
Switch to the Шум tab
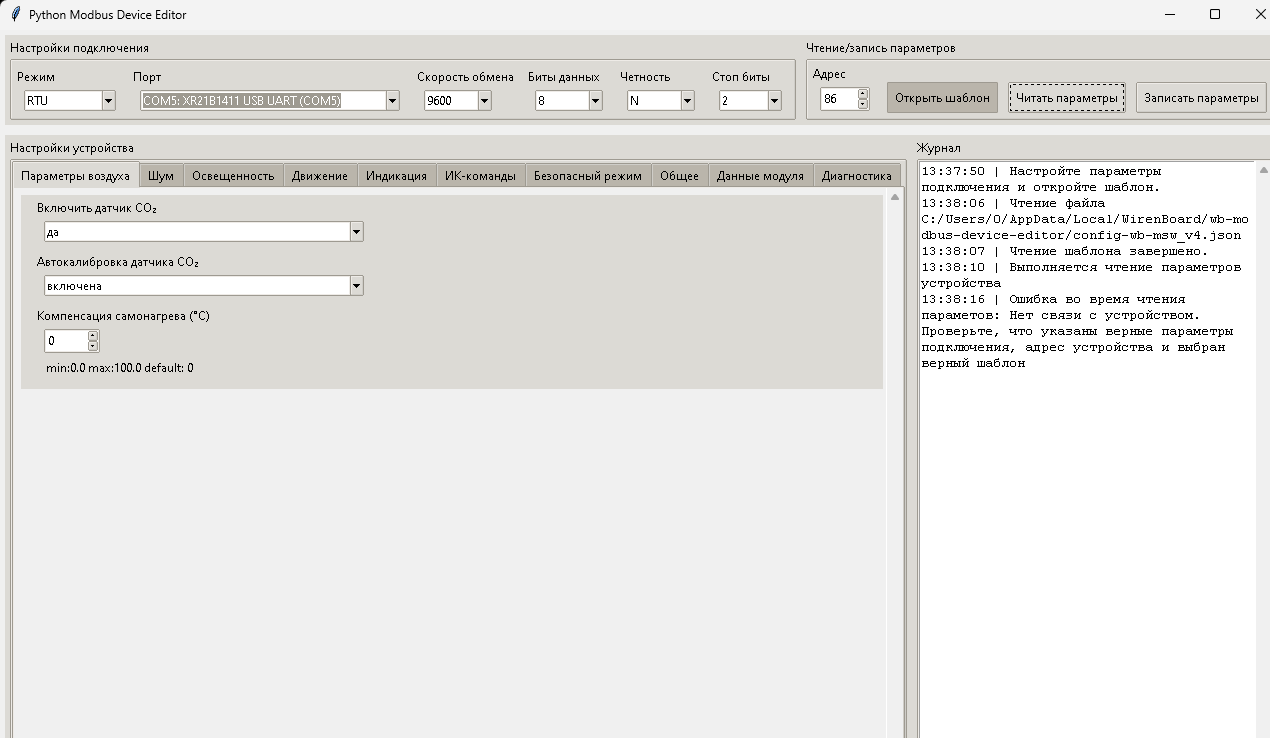coord(160,176)
